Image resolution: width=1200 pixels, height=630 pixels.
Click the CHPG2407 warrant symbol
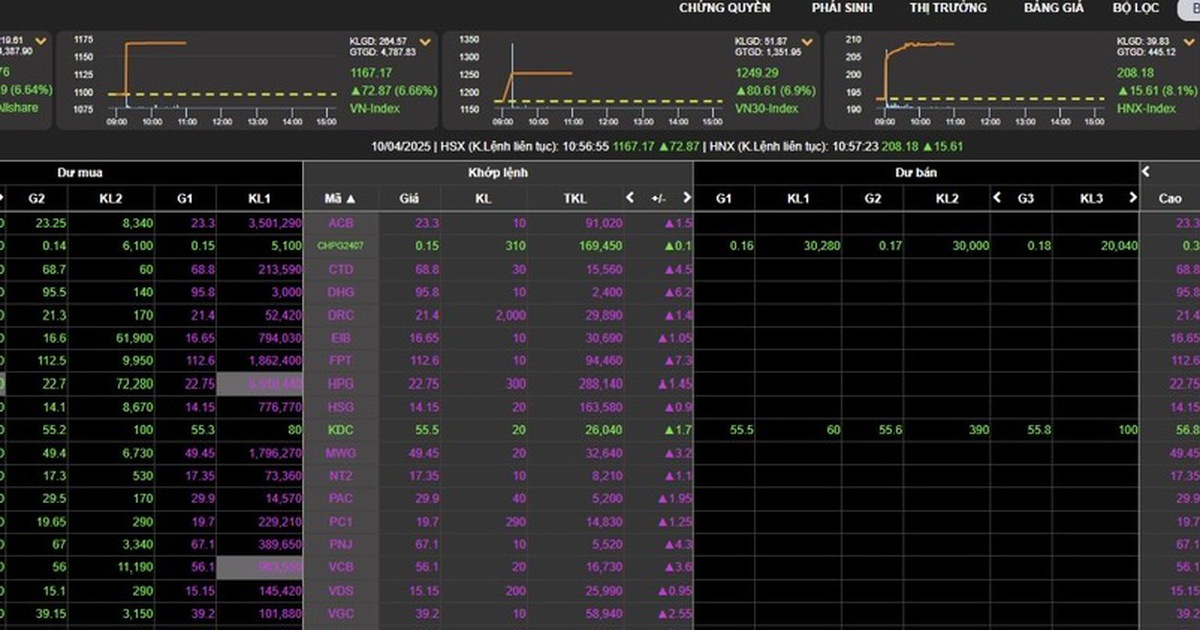point(340,246)
